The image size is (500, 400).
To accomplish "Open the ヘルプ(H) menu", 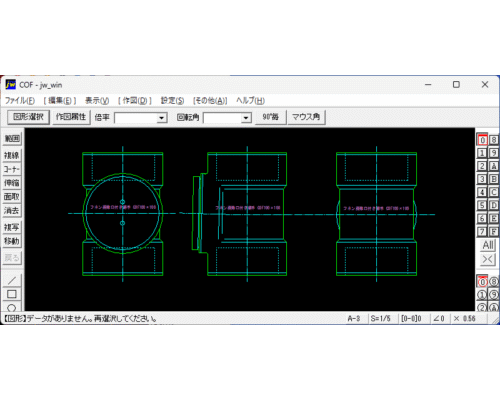I will (x=250, y=100).
